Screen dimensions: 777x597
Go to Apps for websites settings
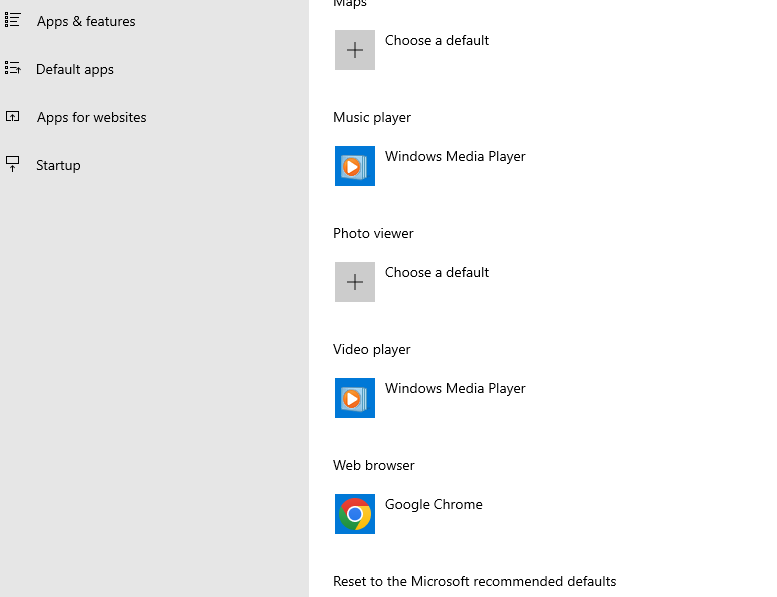tap(91, 117)
